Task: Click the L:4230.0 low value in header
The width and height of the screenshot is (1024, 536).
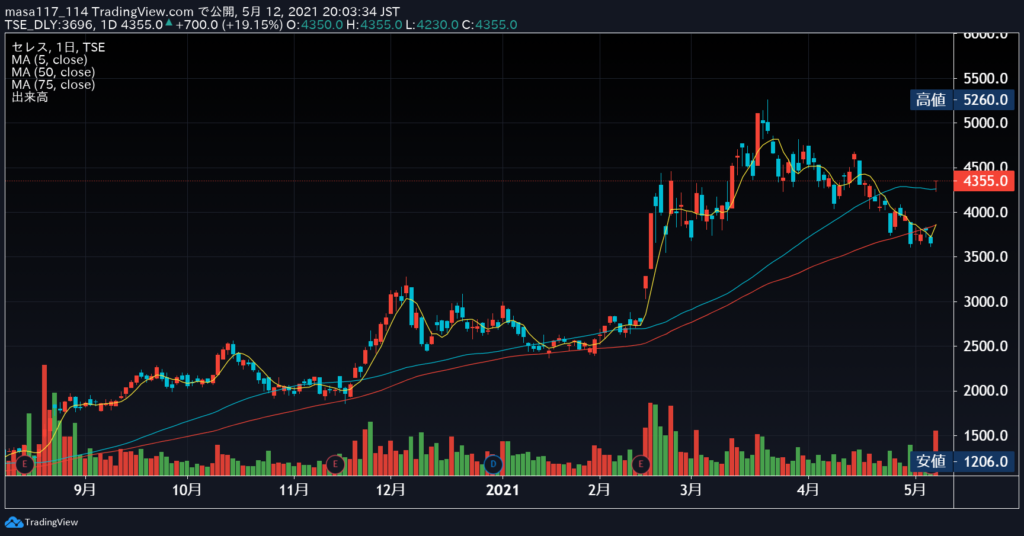Action: coord(432,25)
